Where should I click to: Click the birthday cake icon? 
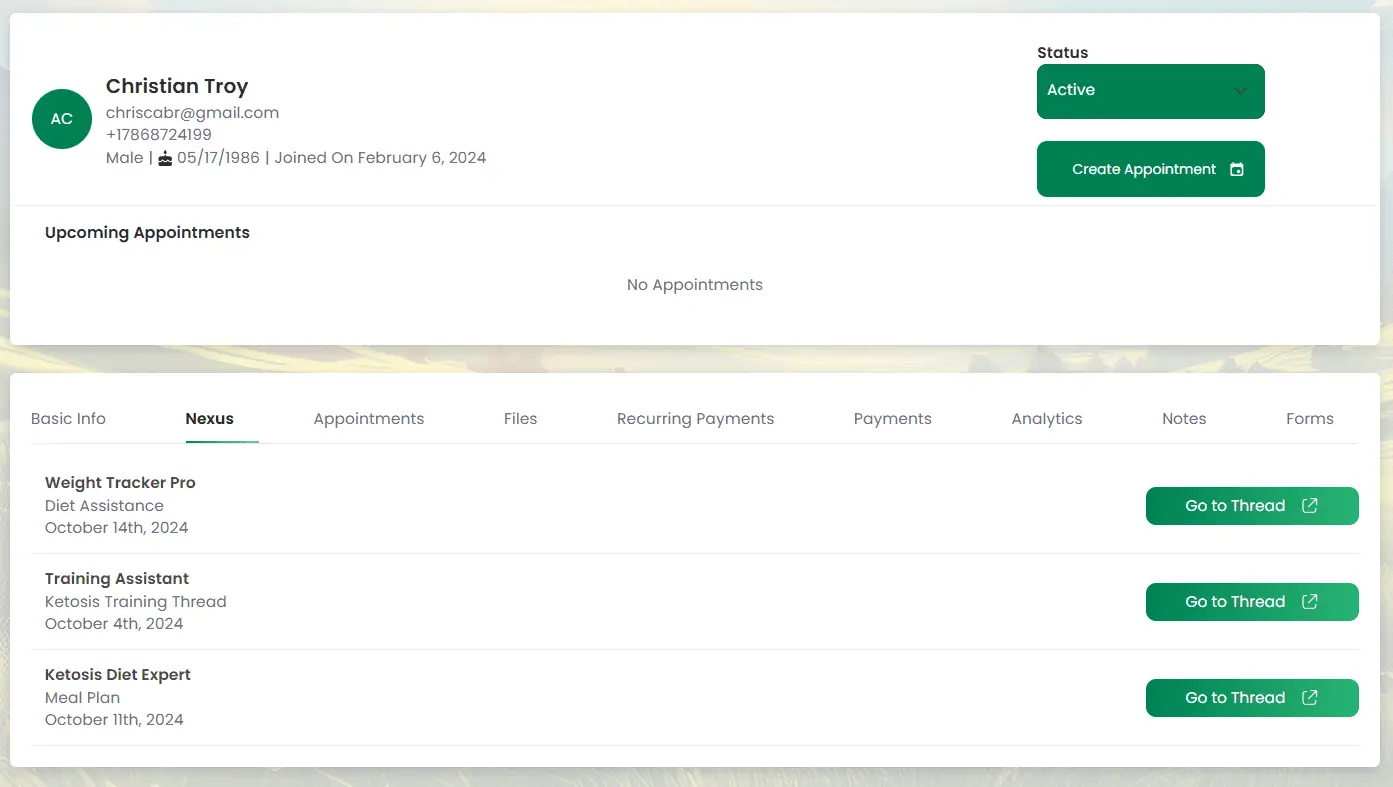pos(165,158)
